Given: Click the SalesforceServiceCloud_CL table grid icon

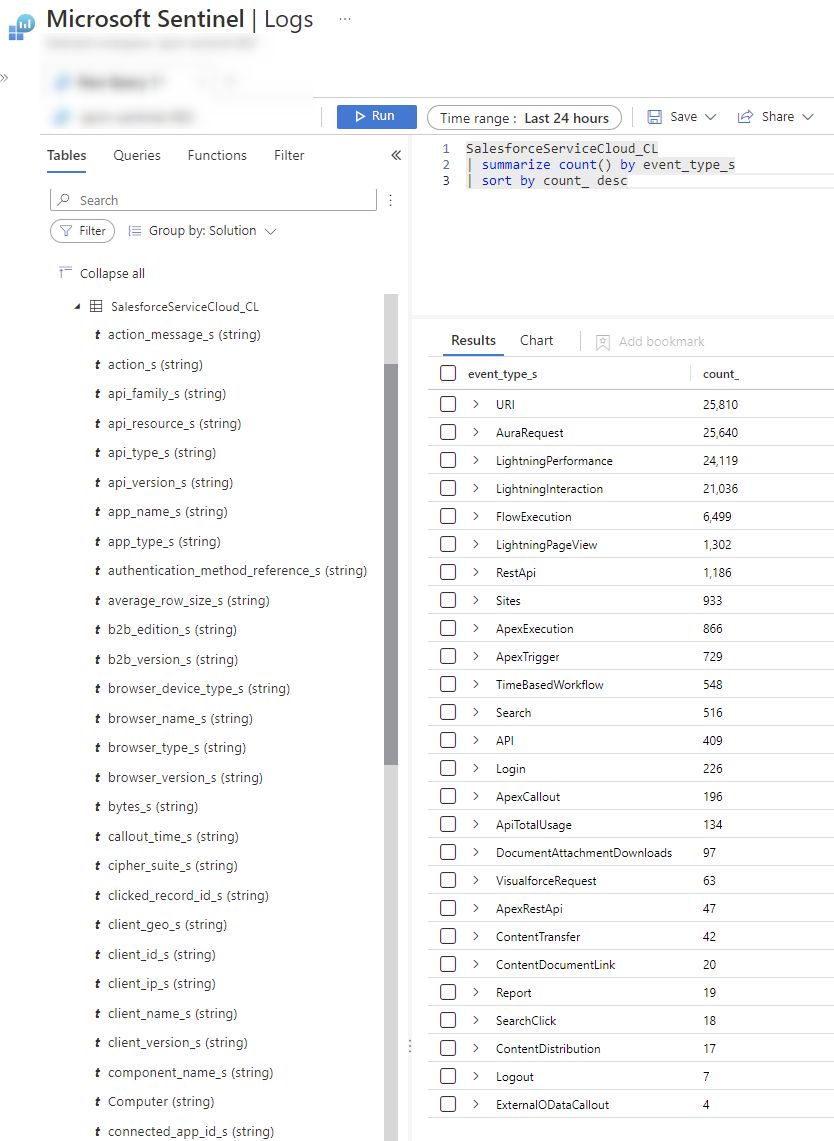Looking at the screenshot, I should pos(96,306).
